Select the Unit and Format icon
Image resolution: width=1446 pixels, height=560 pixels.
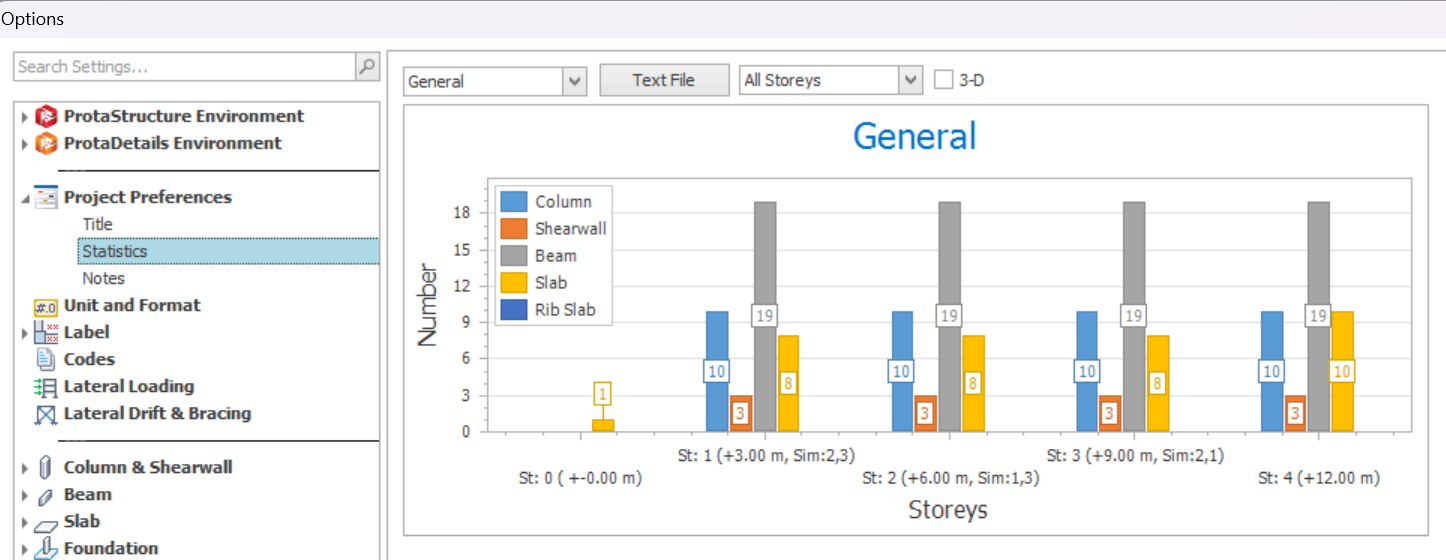click(46, 306)
